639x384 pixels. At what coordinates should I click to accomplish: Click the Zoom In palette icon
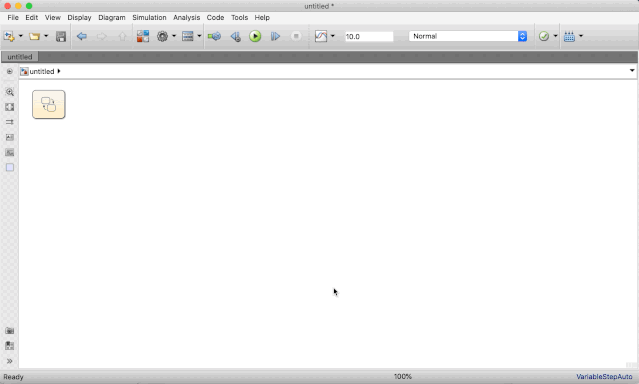coord(10,92)
